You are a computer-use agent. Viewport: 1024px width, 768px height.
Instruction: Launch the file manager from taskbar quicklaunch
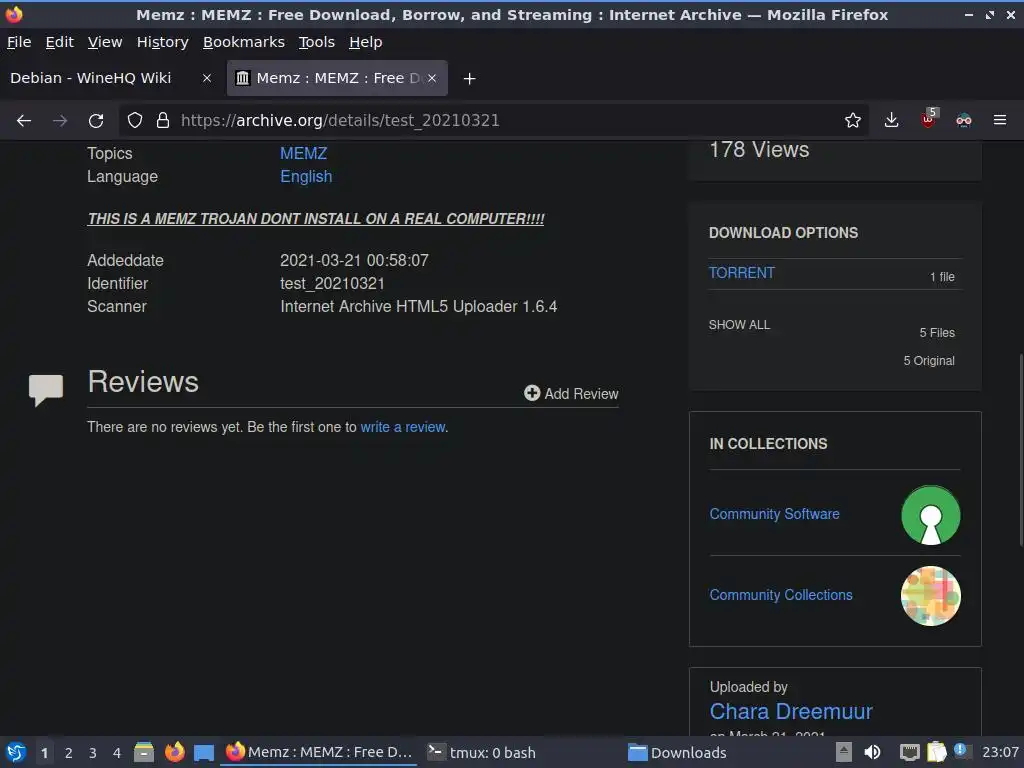click(x=144, y=752)
